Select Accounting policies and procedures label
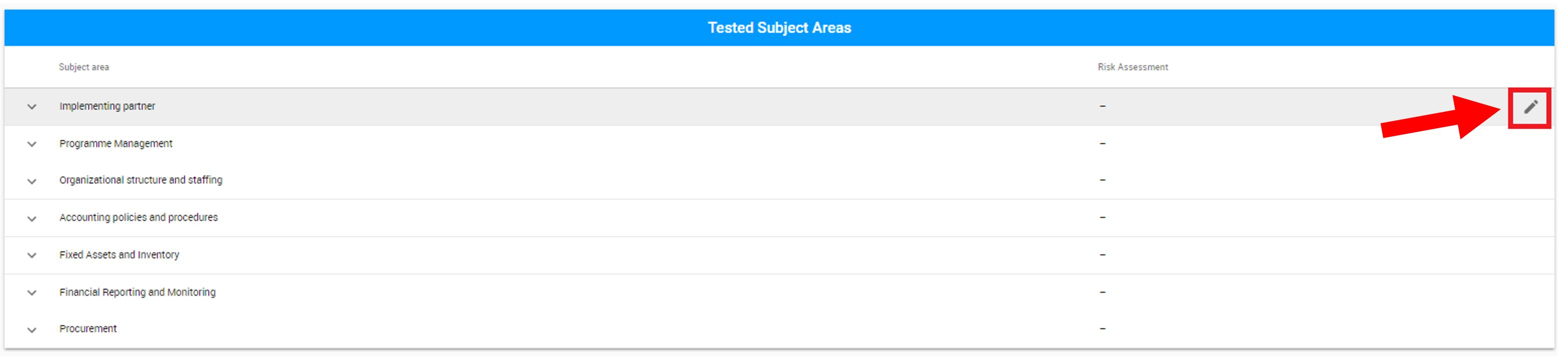The image size is (1568, 364). (x=138, y=217)
